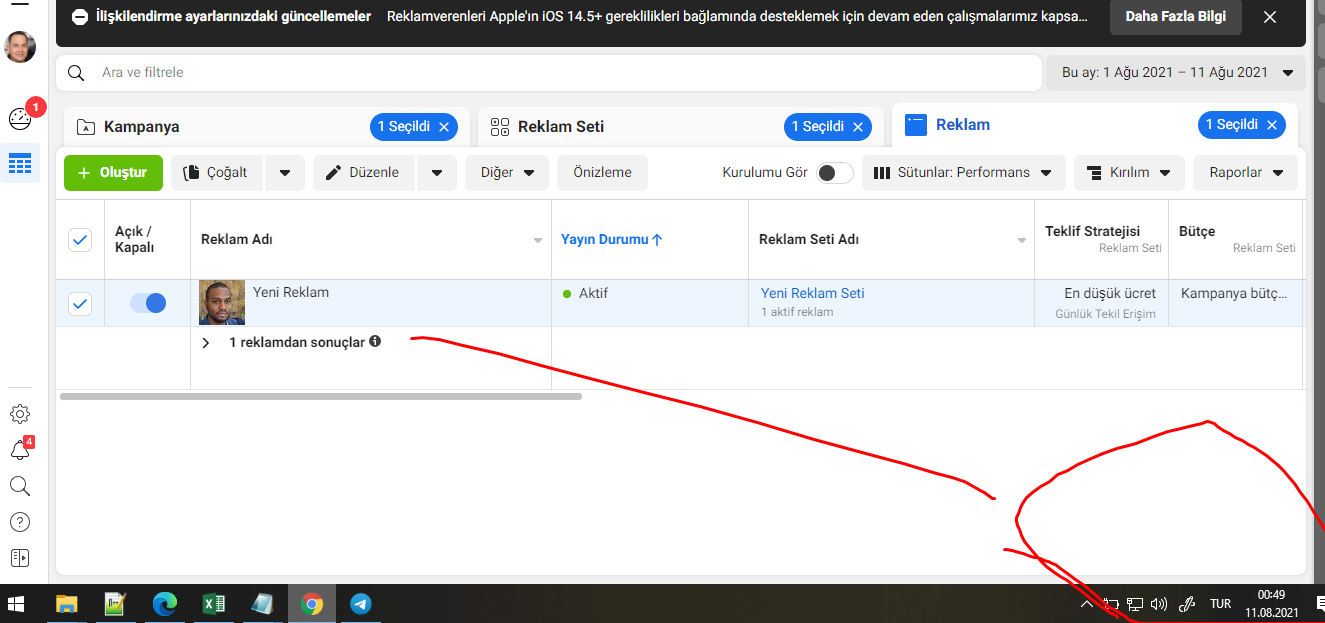This screenshot has height=623, width=1325.
Task: Click the campaigns table grid icon in sidebar
Action: click(x=20, y=163)
